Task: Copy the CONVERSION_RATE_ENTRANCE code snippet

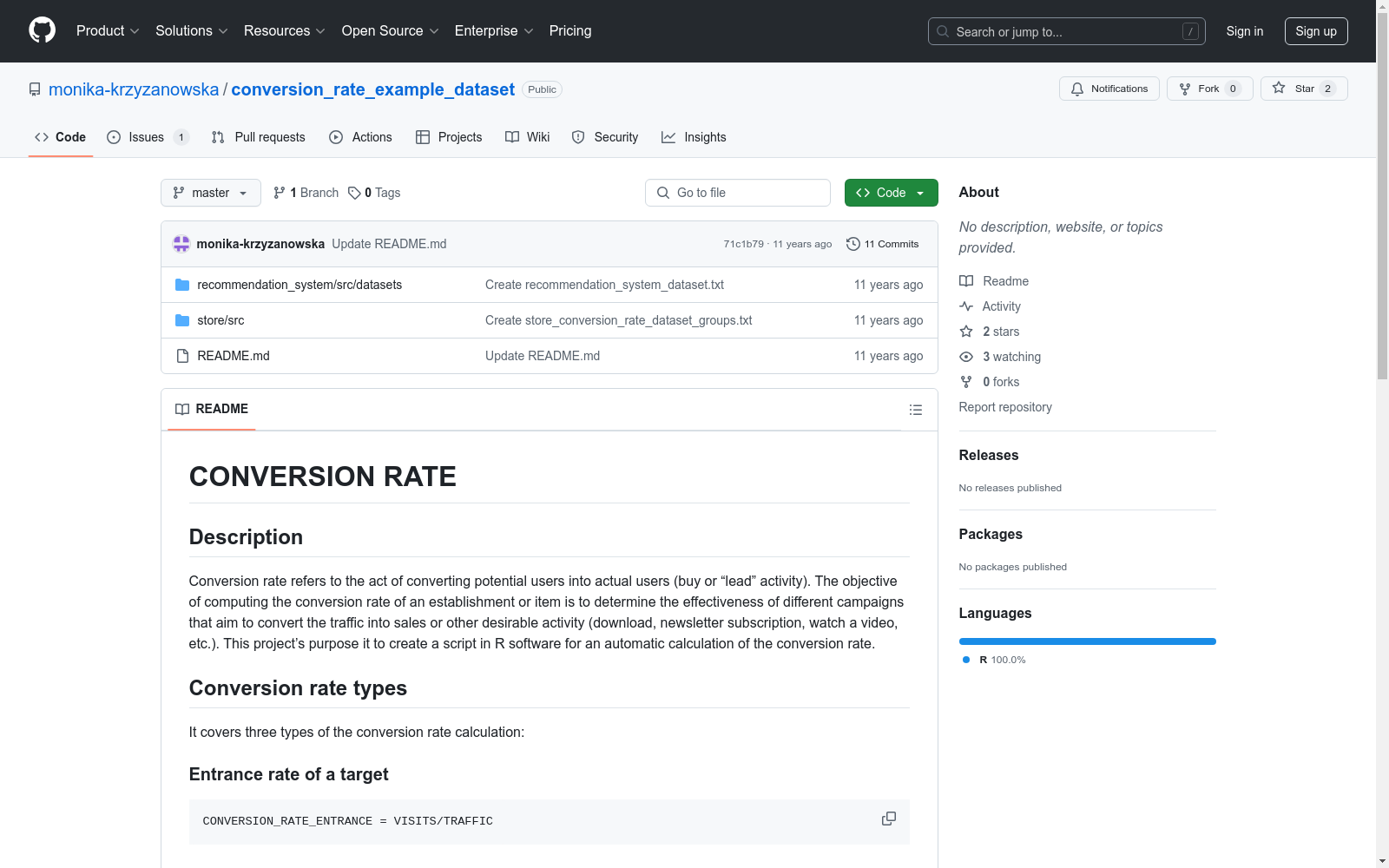Action: tap(888, 819)
